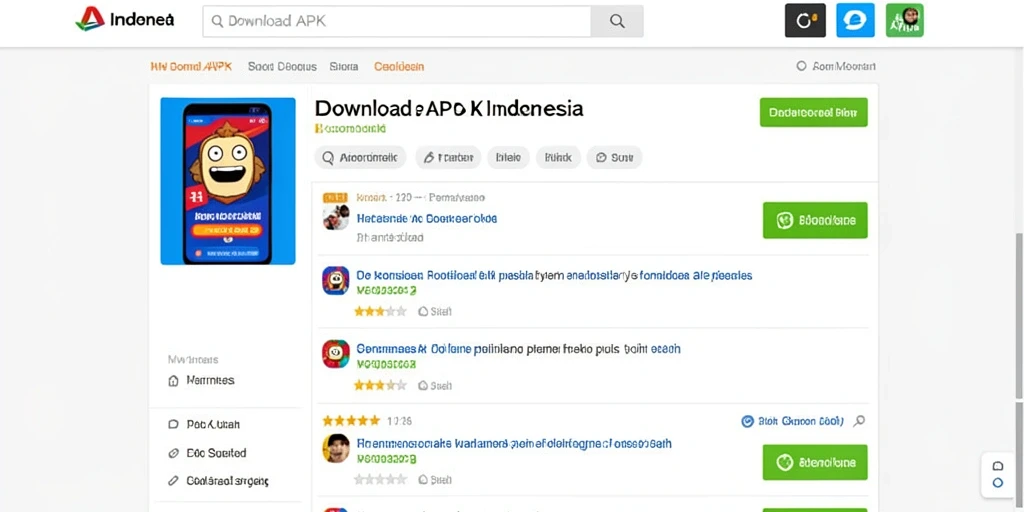Image resolution: width=1024 pixels, height=512 pixels.
Task: Select the orange Ceoldesin tab
Action: [x=399, y=66]
